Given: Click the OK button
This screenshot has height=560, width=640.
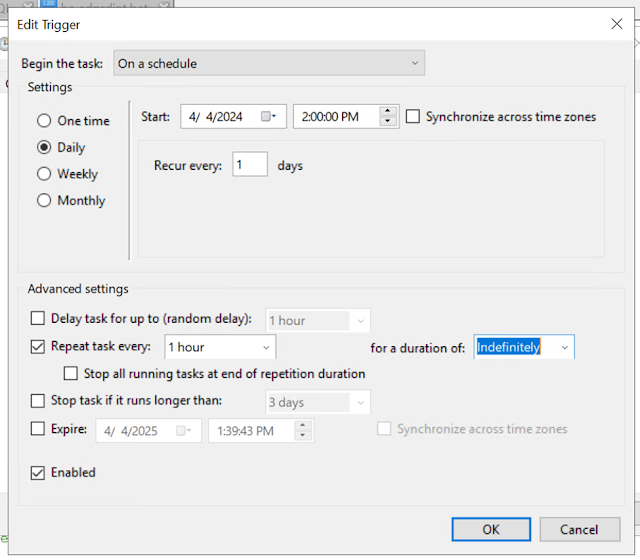Looking at the screenshot, I should pos(490,529).
